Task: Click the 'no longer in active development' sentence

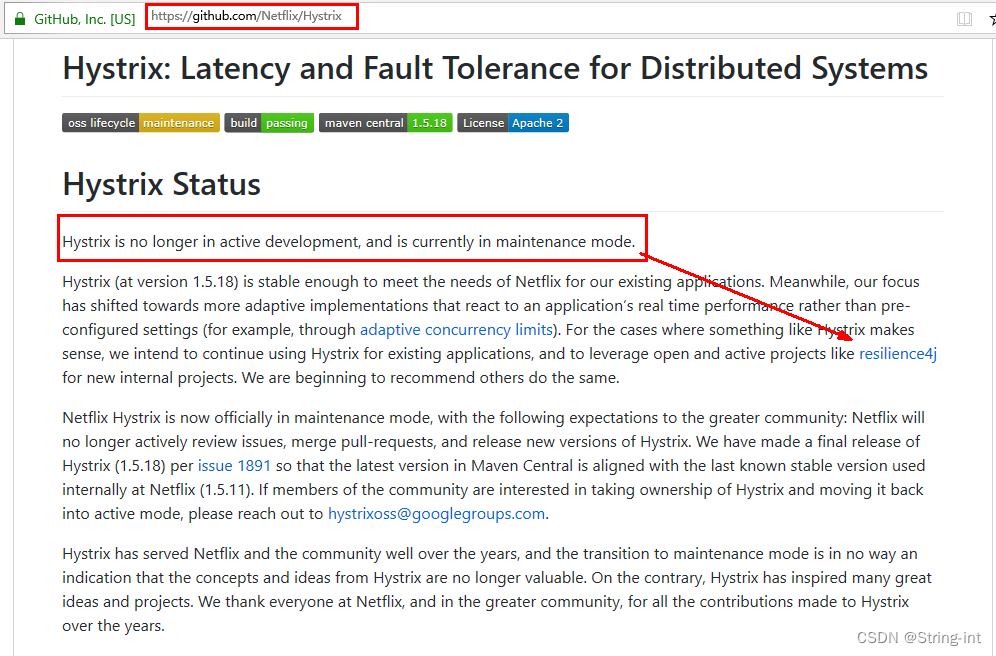Action: 349,242
